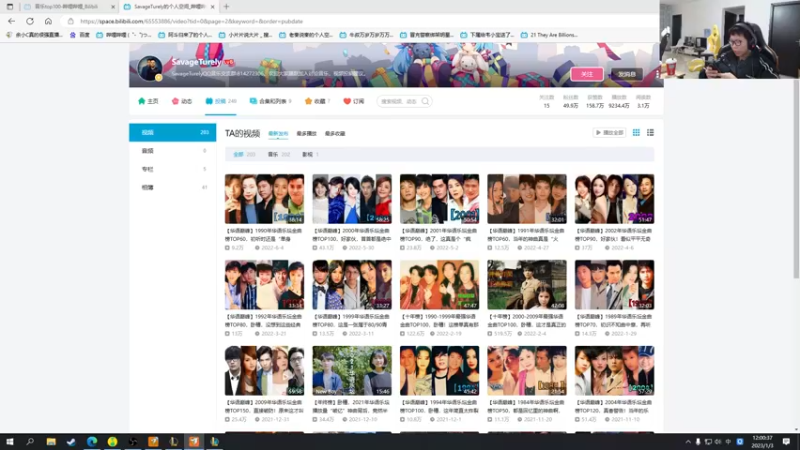Select 相簿 in the left sidebar
The width and height of the screenshot is (800, 450).
pos(172,187)
